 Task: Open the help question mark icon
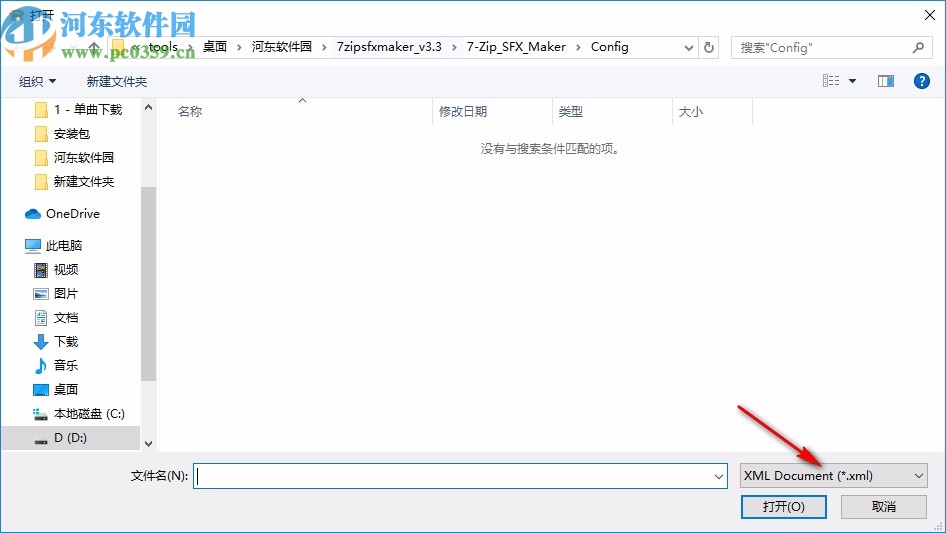click(921, 81)
